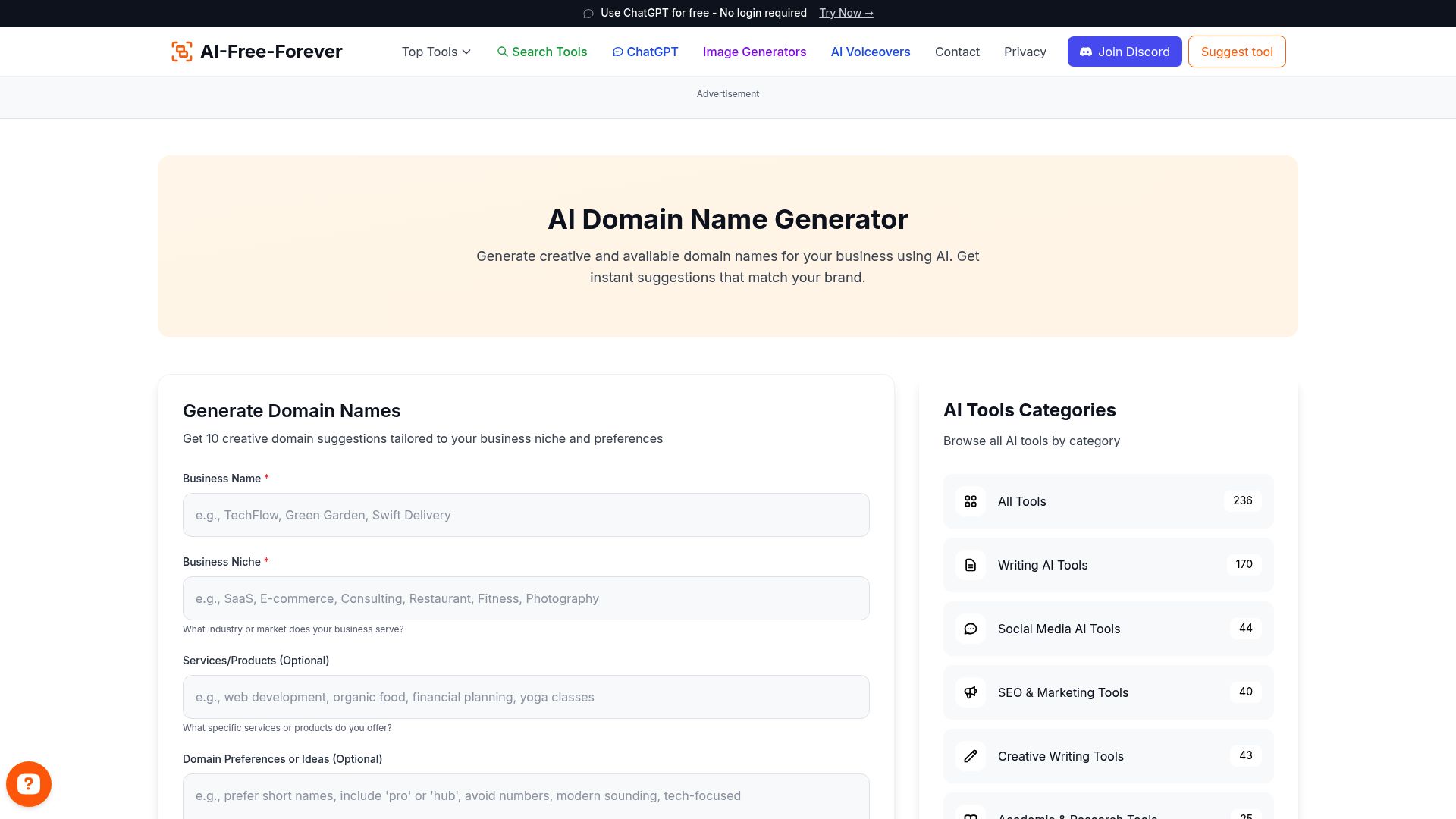This screenshot has width=1456, height=819.
Task: View the Privacy page
Action: pyautogui.click(x=1025, y=52)
